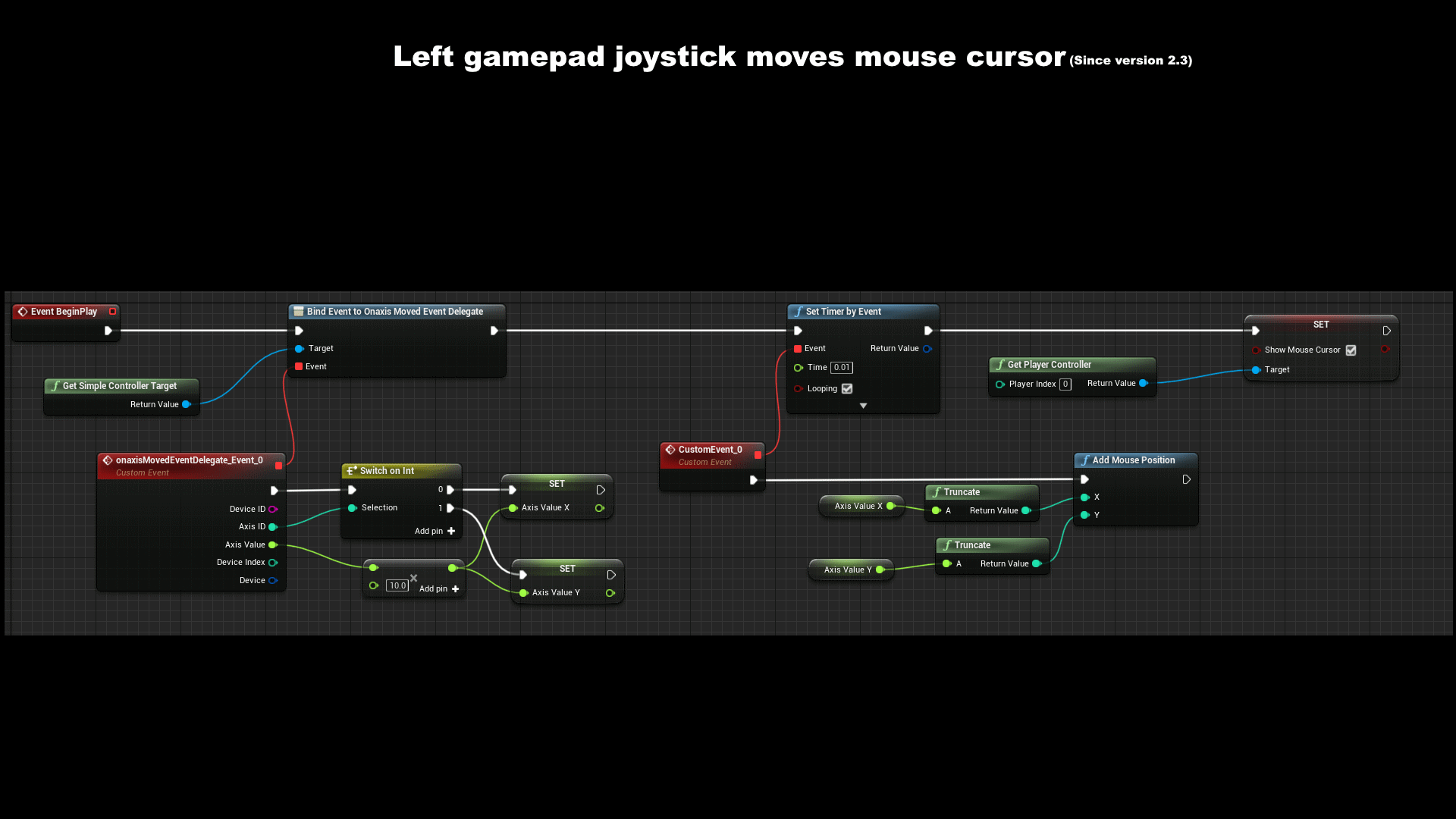The width and height of the screenshot is (1456, 819).
Task: Click the Player Index value field
Action: tap(1065, 384)
